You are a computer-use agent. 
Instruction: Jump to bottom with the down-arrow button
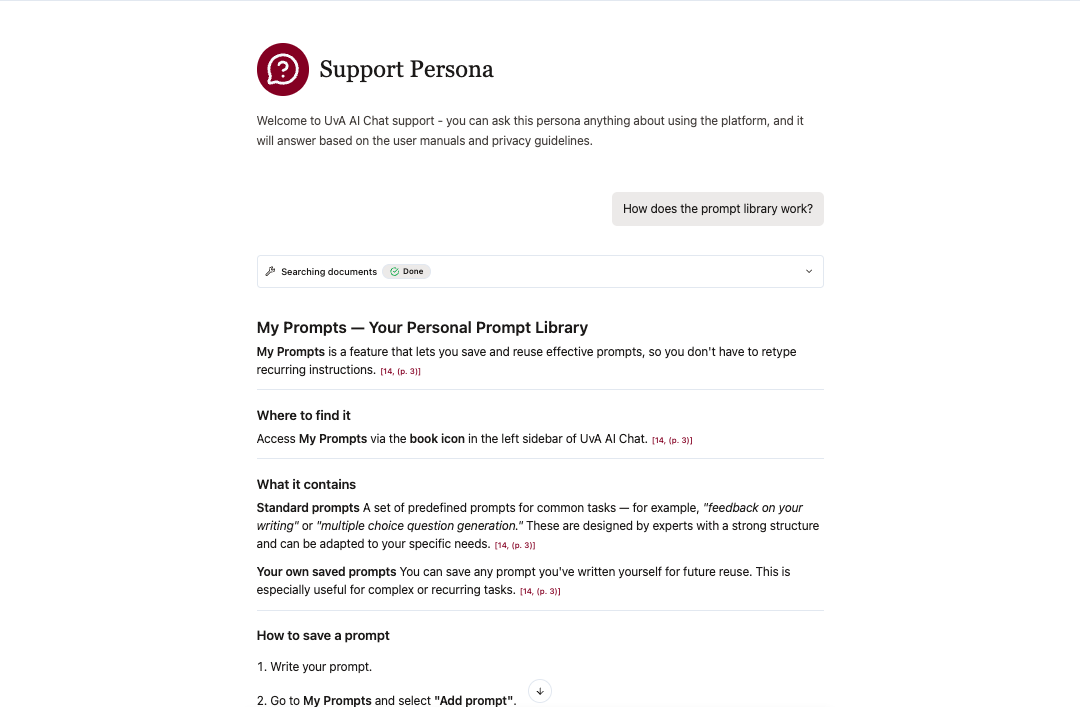(540, 691)
